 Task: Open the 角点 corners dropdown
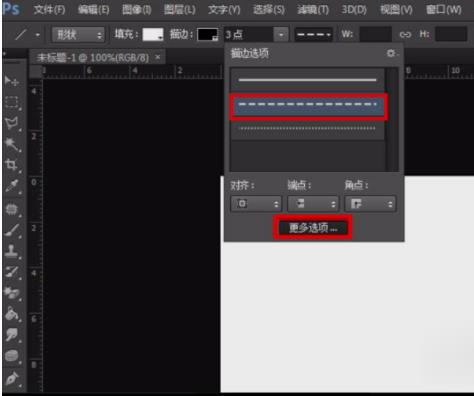(x=370, y=204)
